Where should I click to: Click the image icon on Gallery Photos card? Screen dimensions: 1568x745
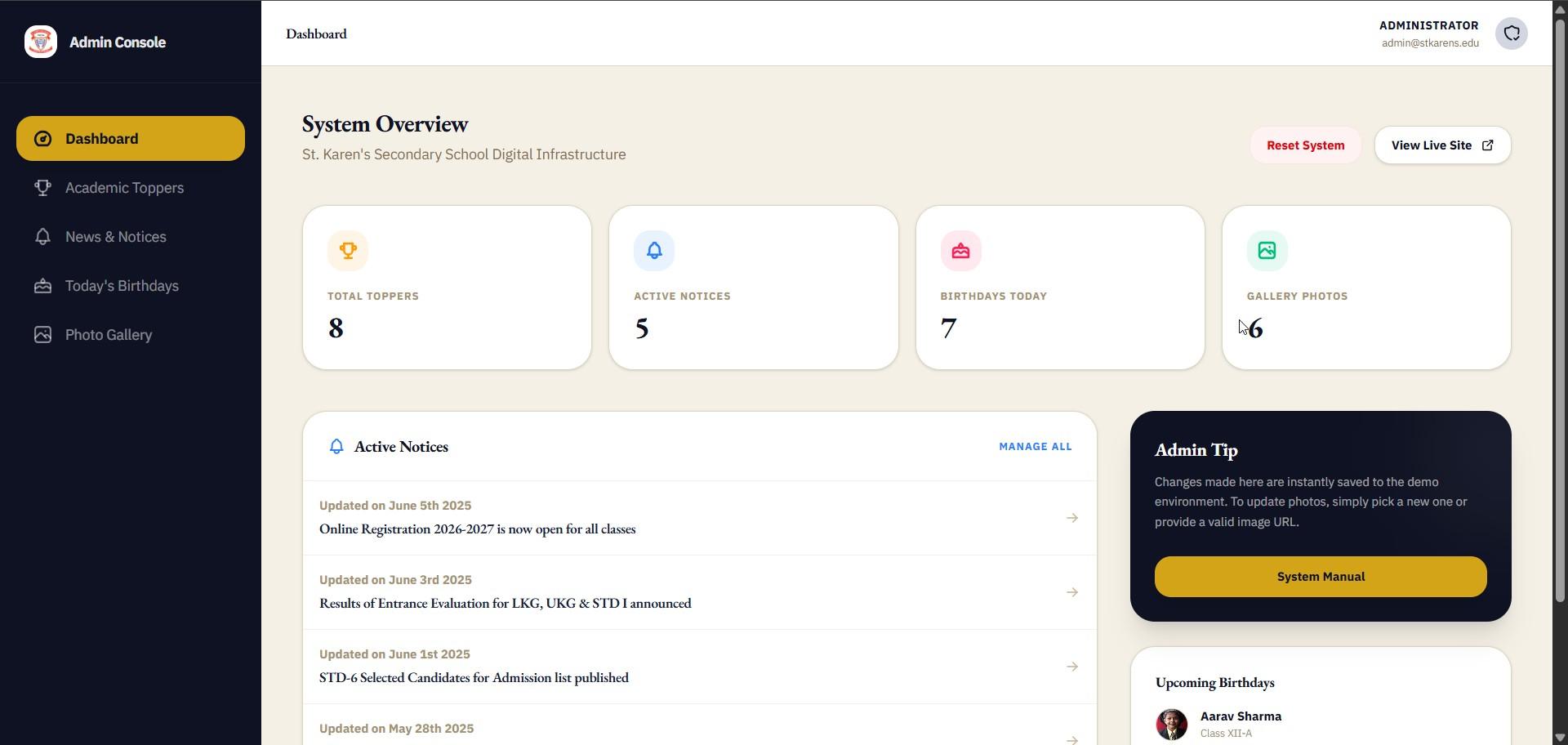coord(1267,251)
